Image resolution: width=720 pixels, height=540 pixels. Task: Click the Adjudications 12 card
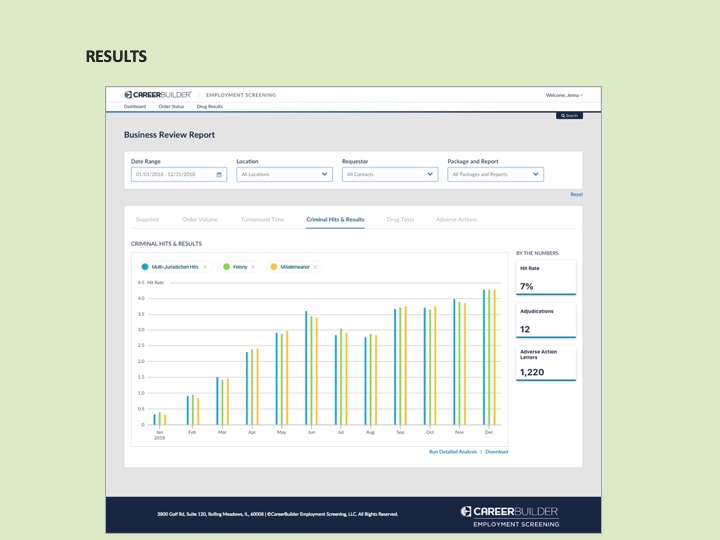(x=546, y=321)
